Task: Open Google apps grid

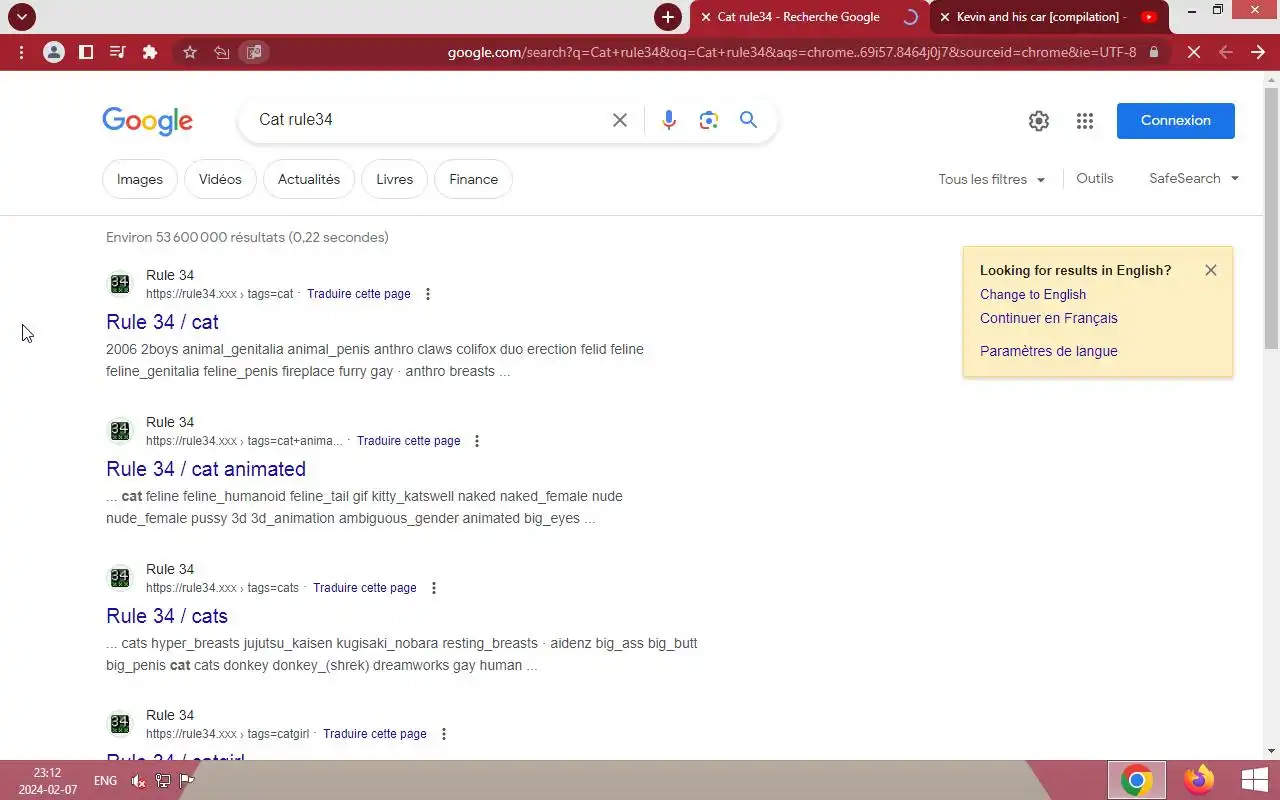Action: (1085, 121)
